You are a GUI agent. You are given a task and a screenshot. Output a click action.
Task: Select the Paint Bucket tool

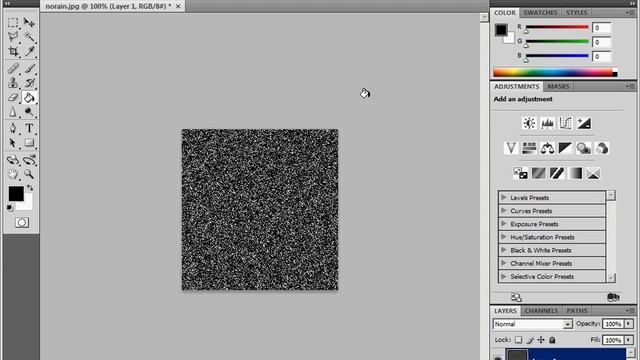(x=29, y=98)
